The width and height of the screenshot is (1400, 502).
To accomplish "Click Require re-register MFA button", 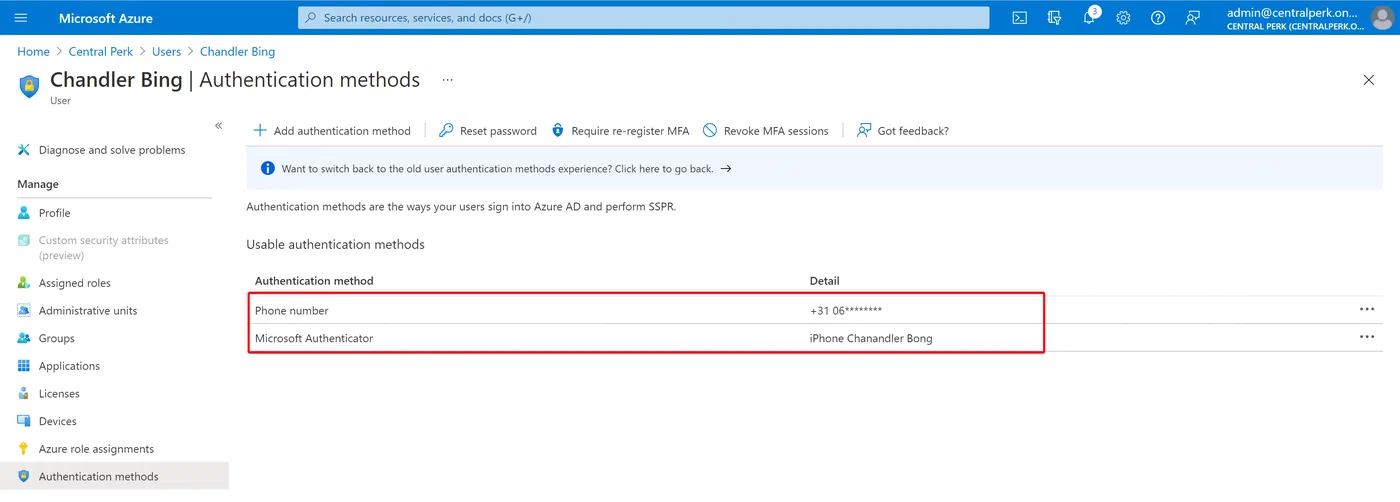I will point(620,130).
